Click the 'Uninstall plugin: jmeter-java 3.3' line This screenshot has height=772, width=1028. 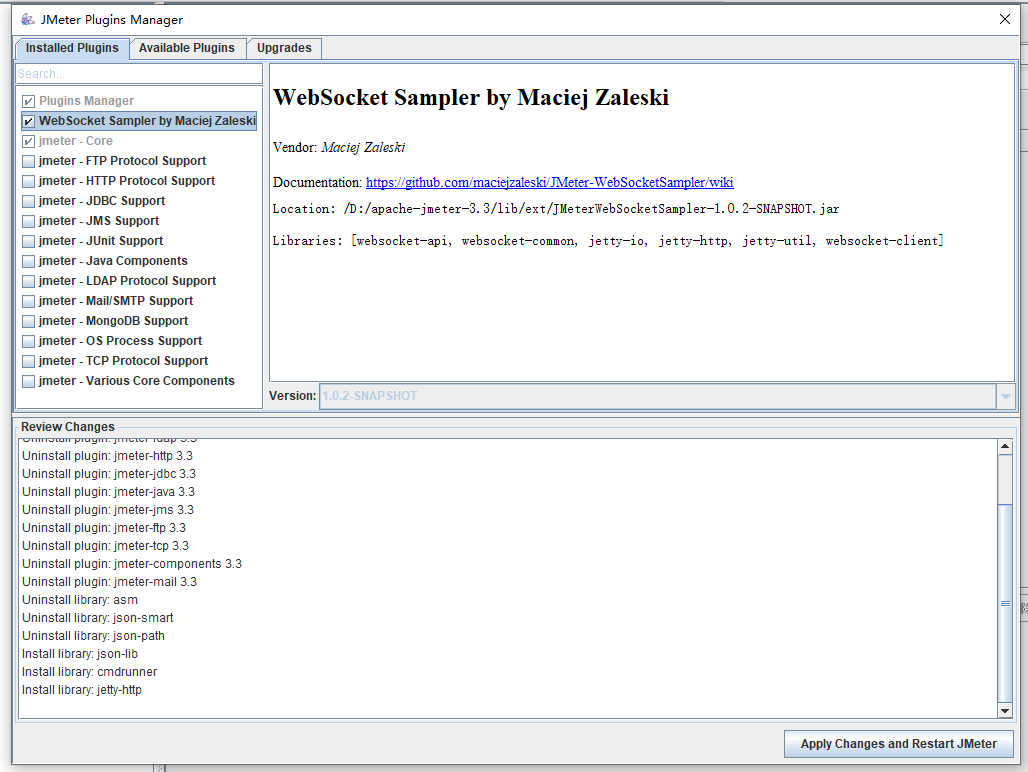pyautogui.click(x=108, y=492)
